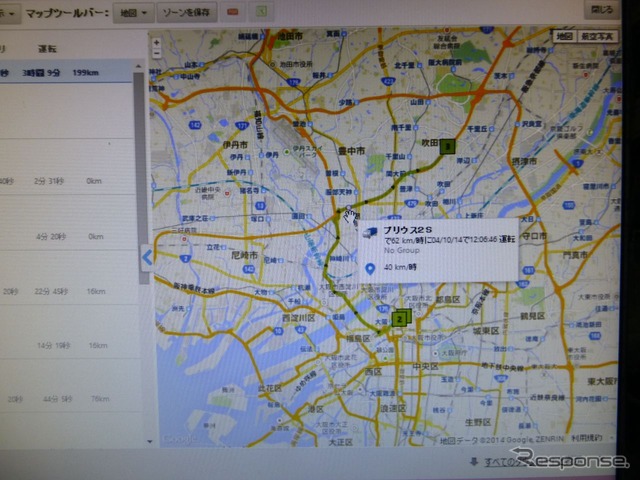
Task: Select the trip row showing 199km
Action: coord(66,72)
